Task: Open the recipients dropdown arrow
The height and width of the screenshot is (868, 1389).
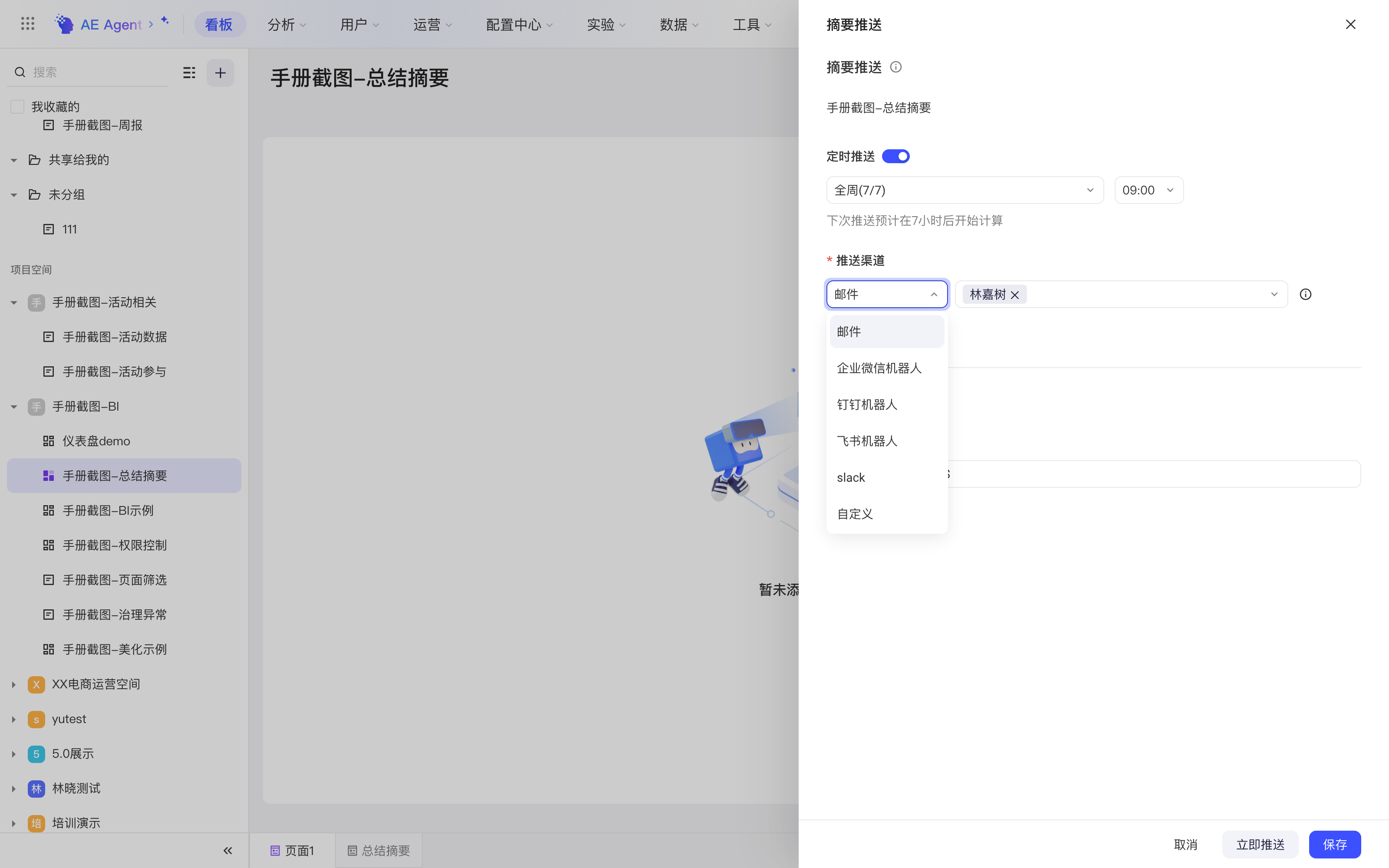Action: click(x=1274, y=295)
